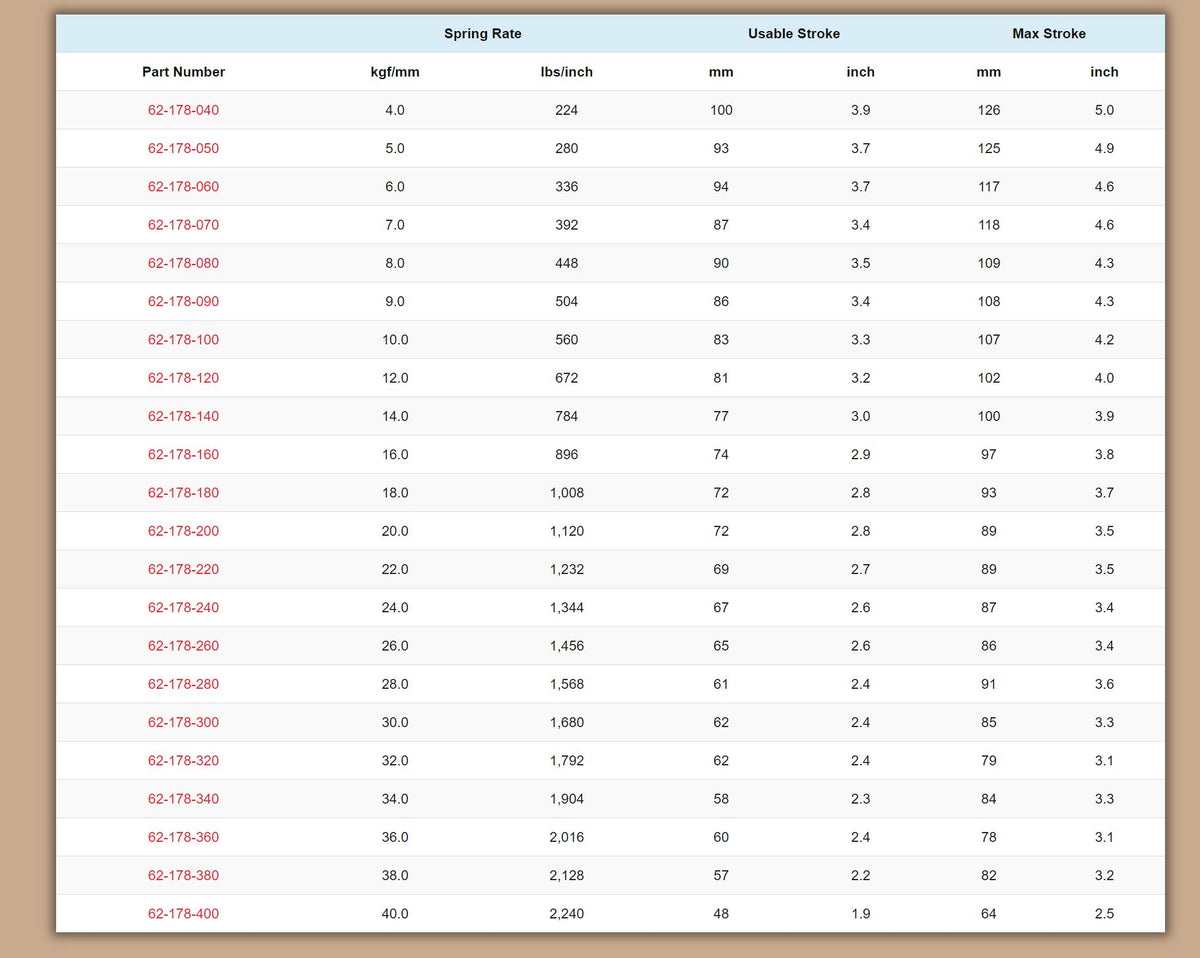
Task: Open part number 62-178-040 link
Action: pos(183,110)
